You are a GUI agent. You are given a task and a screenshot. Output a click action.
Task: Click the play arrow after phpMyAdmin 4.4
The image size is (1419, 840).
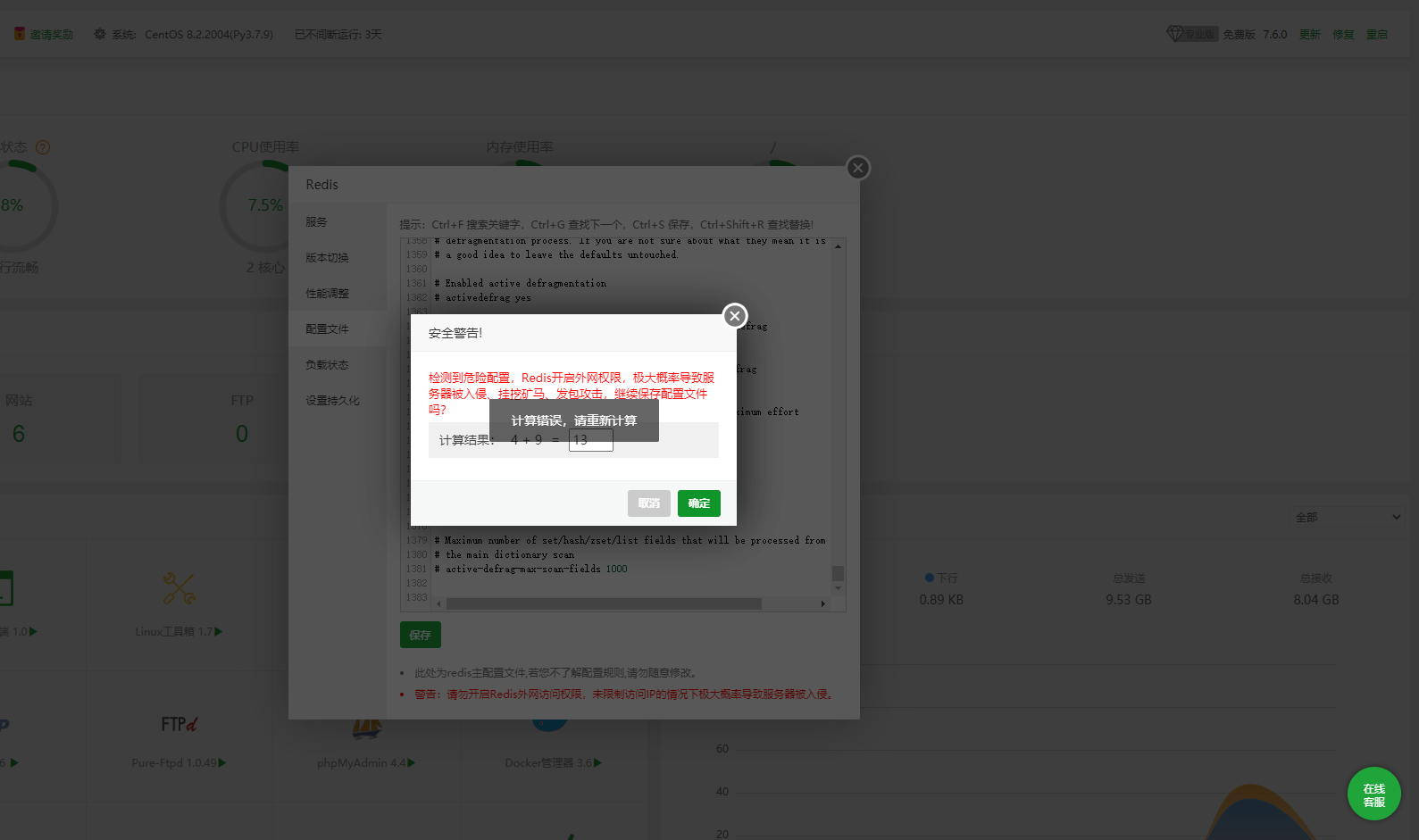point(412,762)
